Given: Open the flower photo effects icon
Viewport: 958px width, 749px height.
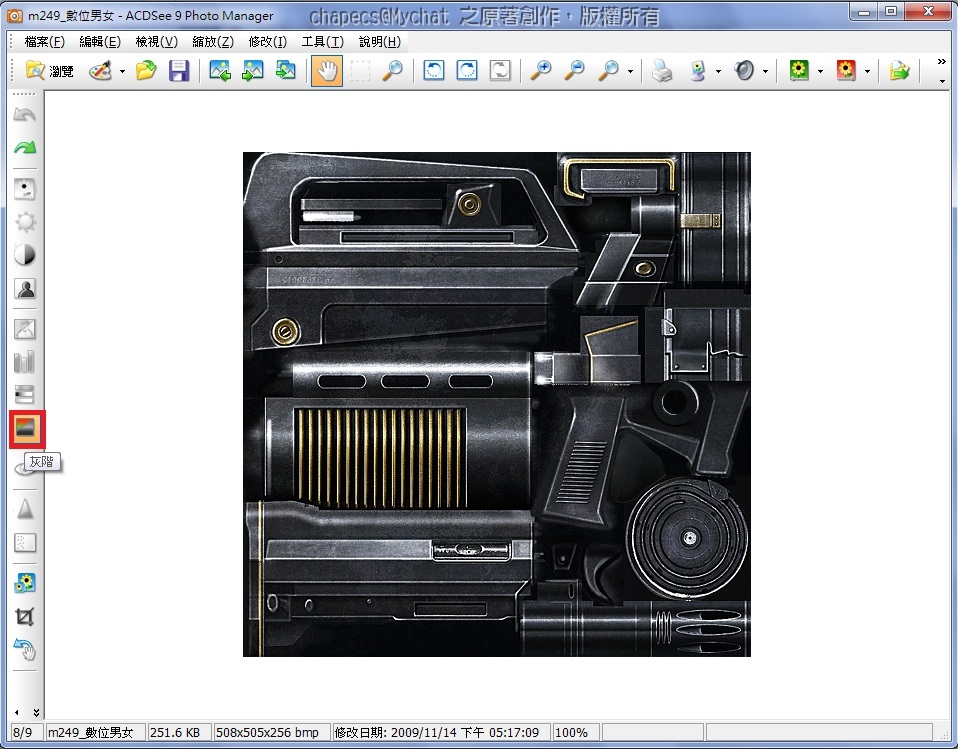Looking at the screenshot, I should (25, 583).
